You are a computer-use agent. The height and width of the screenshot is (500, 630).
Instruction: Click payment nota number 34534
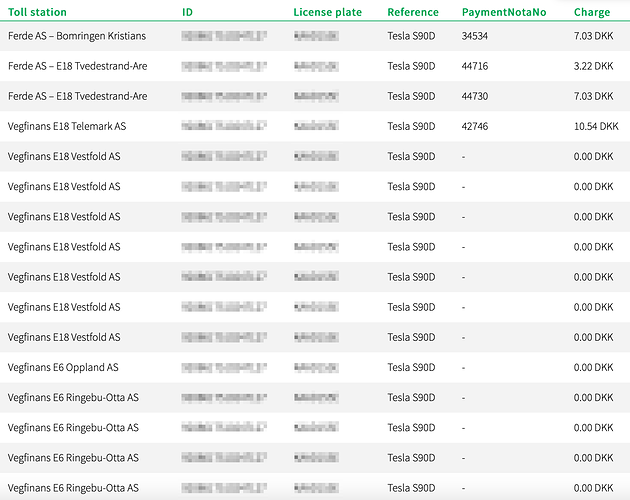click(475, 36)
